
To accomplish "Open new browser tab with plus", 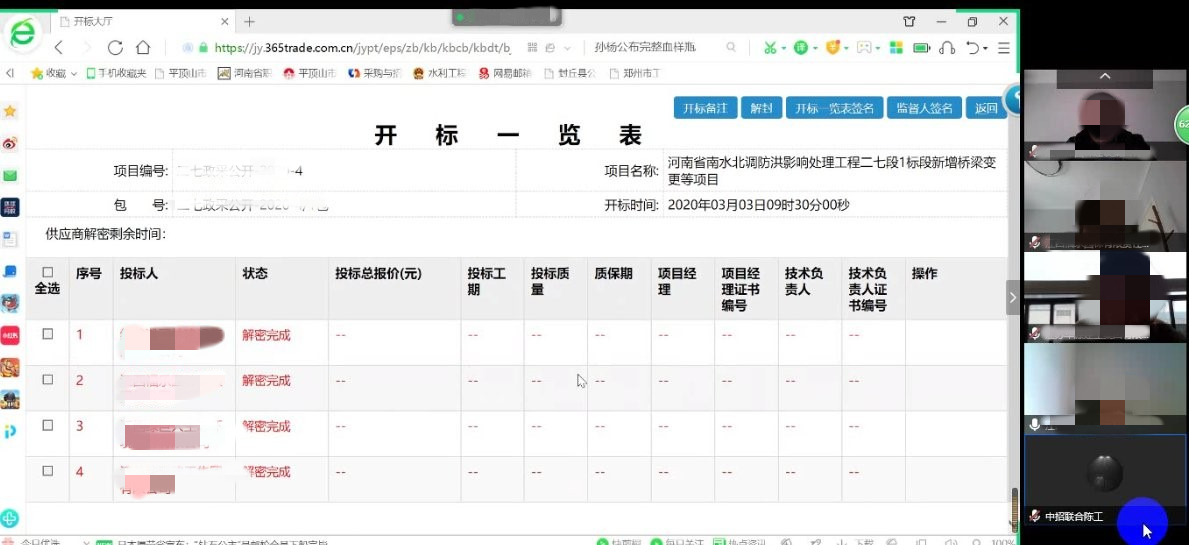I will point(249,21).
